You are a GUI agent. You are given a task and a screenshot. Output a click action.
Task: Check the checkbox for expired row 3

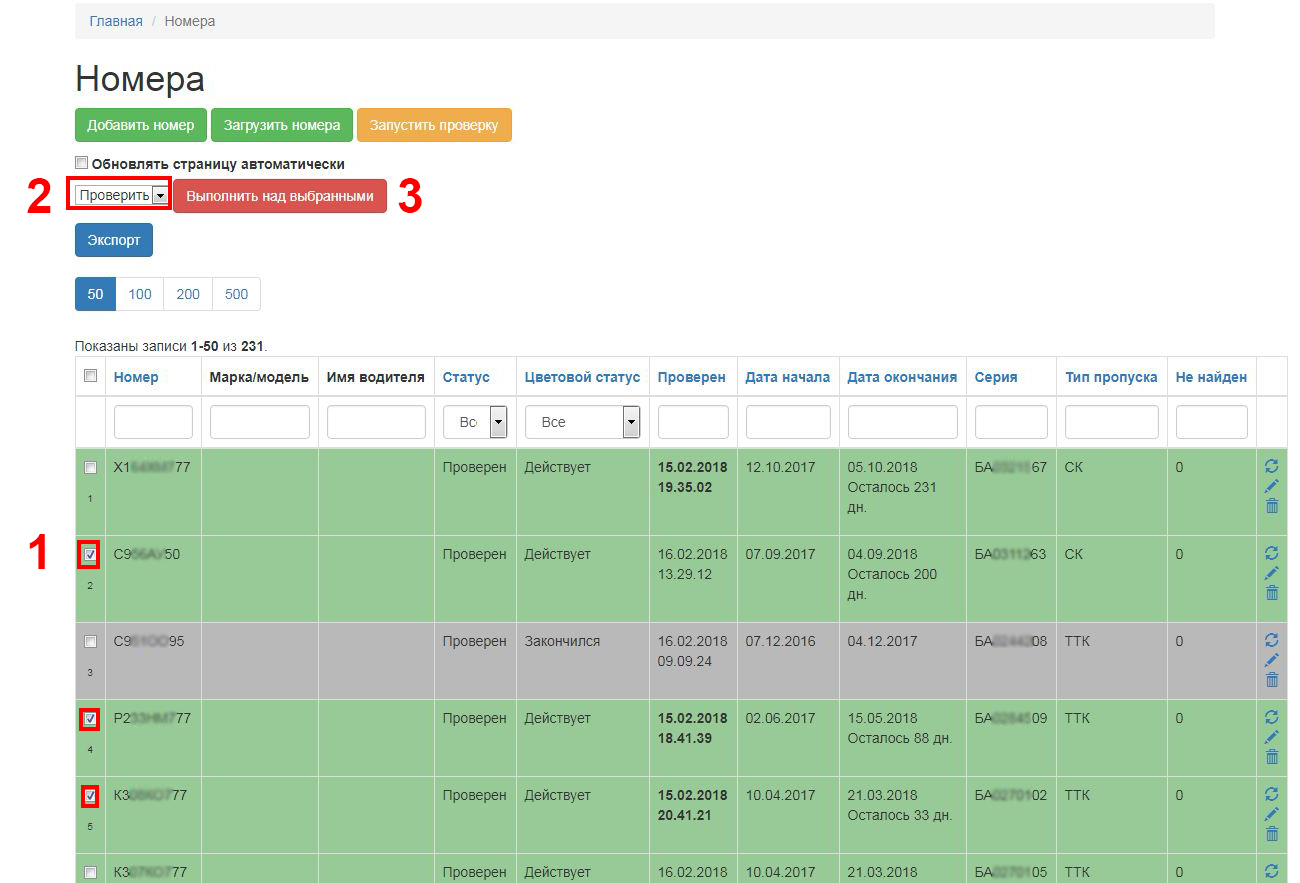coord(90,640)
